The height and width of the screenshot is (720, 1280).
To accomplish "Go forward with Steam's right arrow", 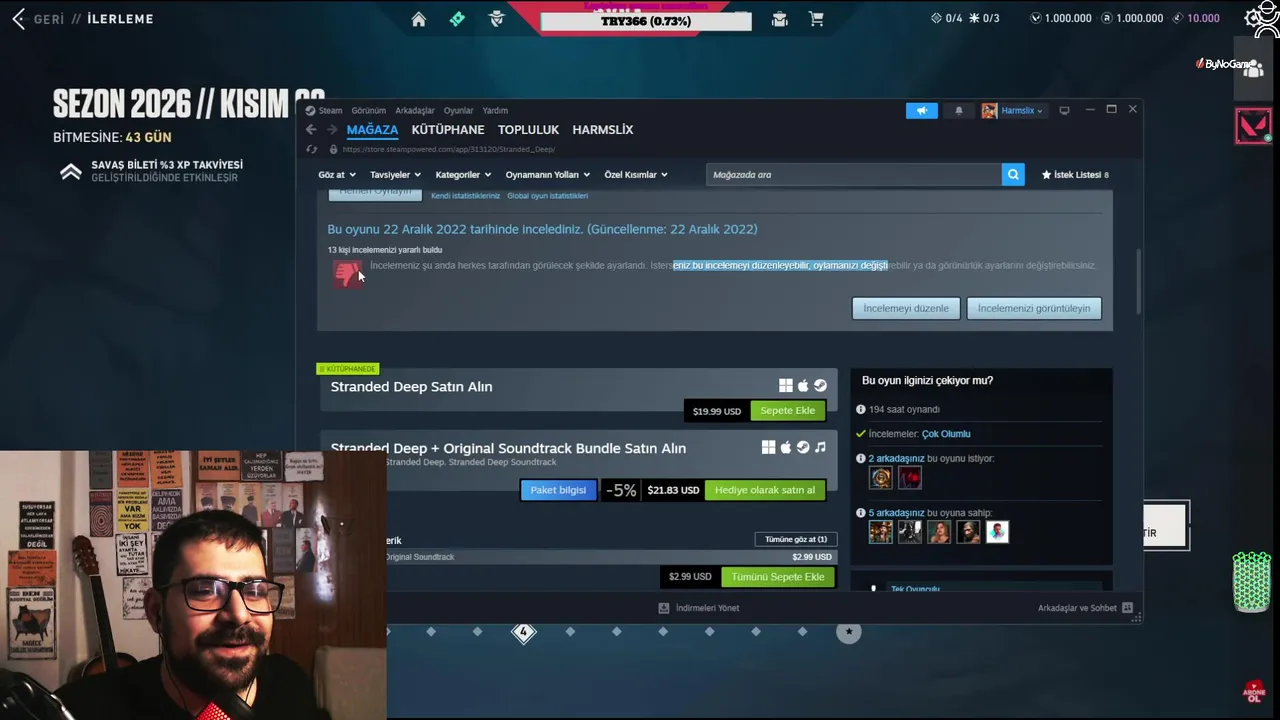I will 331,130.
